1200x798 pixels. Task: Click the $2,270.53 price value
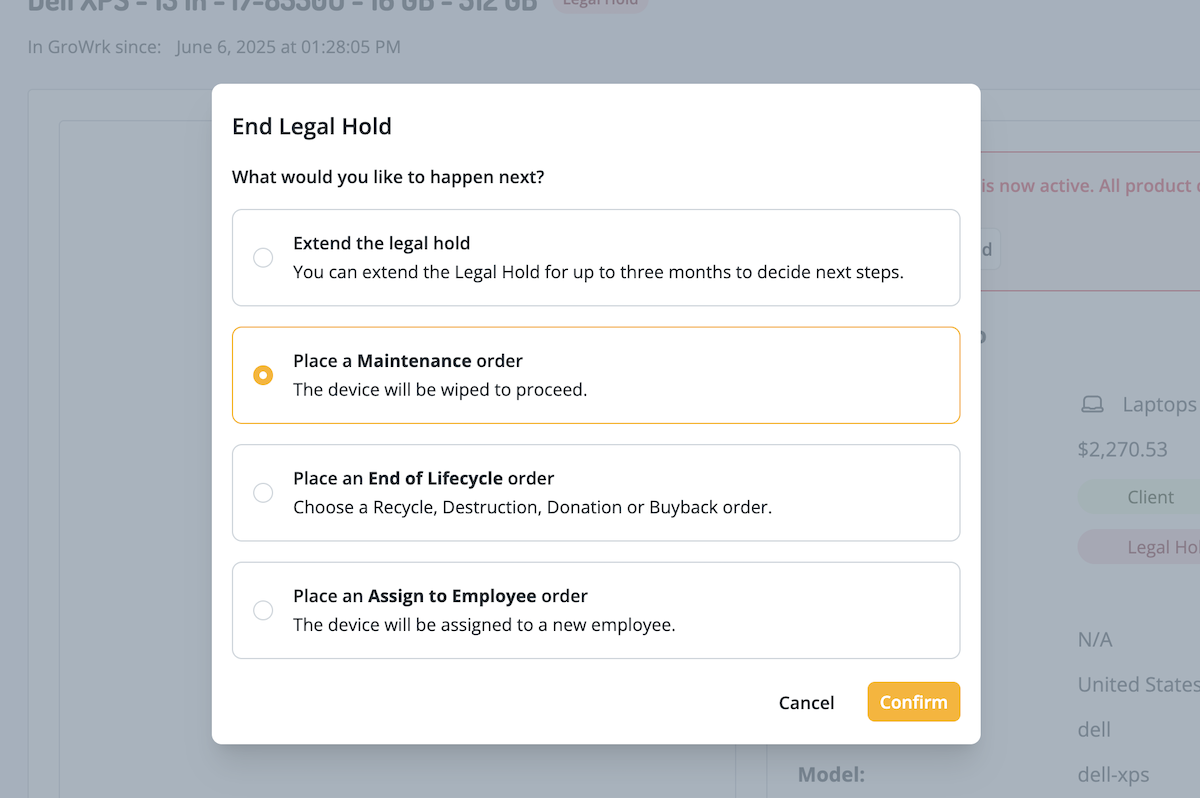pos(1122,449)
